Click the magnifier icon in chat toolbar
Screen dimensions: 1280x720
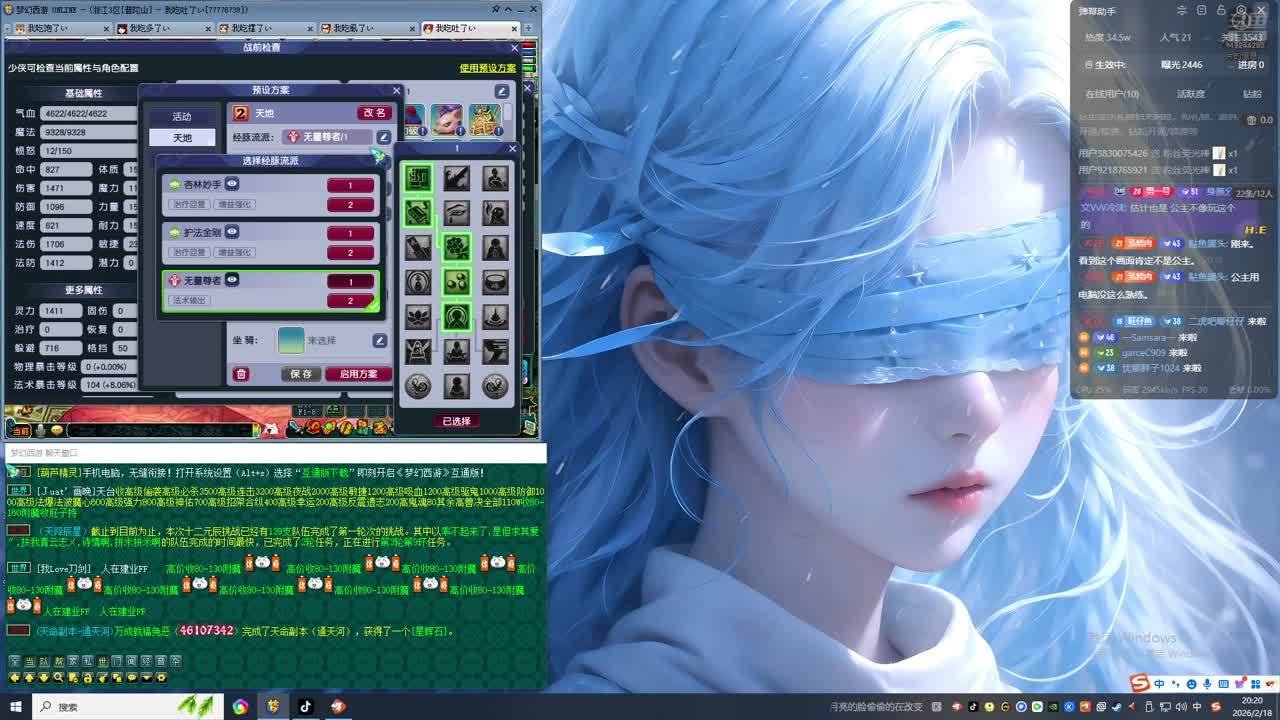[x=59, y=678]
